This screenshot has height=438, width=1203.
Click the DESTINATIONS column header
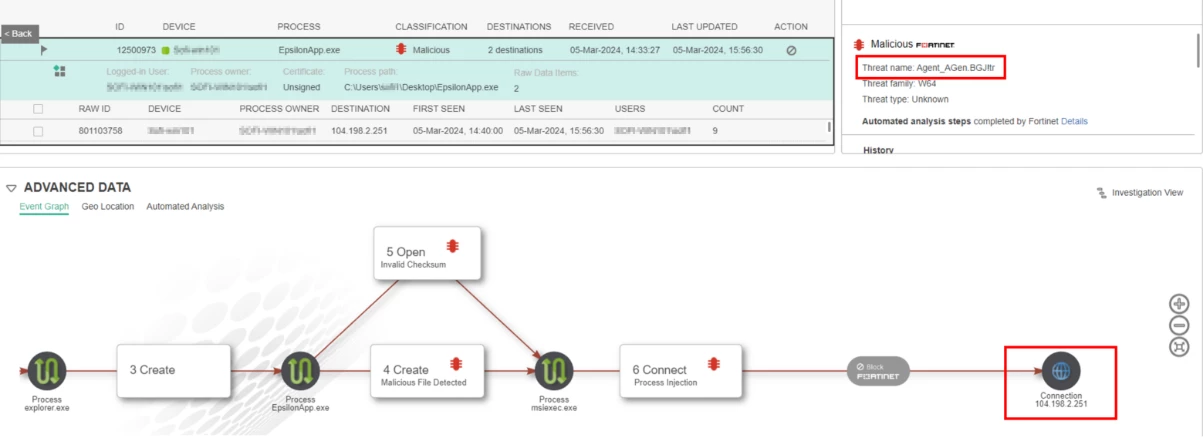[x=519, y=27]
